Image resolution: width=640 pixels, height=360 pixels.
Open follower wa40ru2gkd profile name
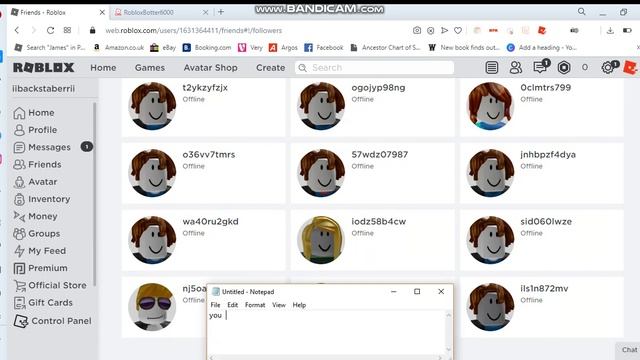point(210,222)
